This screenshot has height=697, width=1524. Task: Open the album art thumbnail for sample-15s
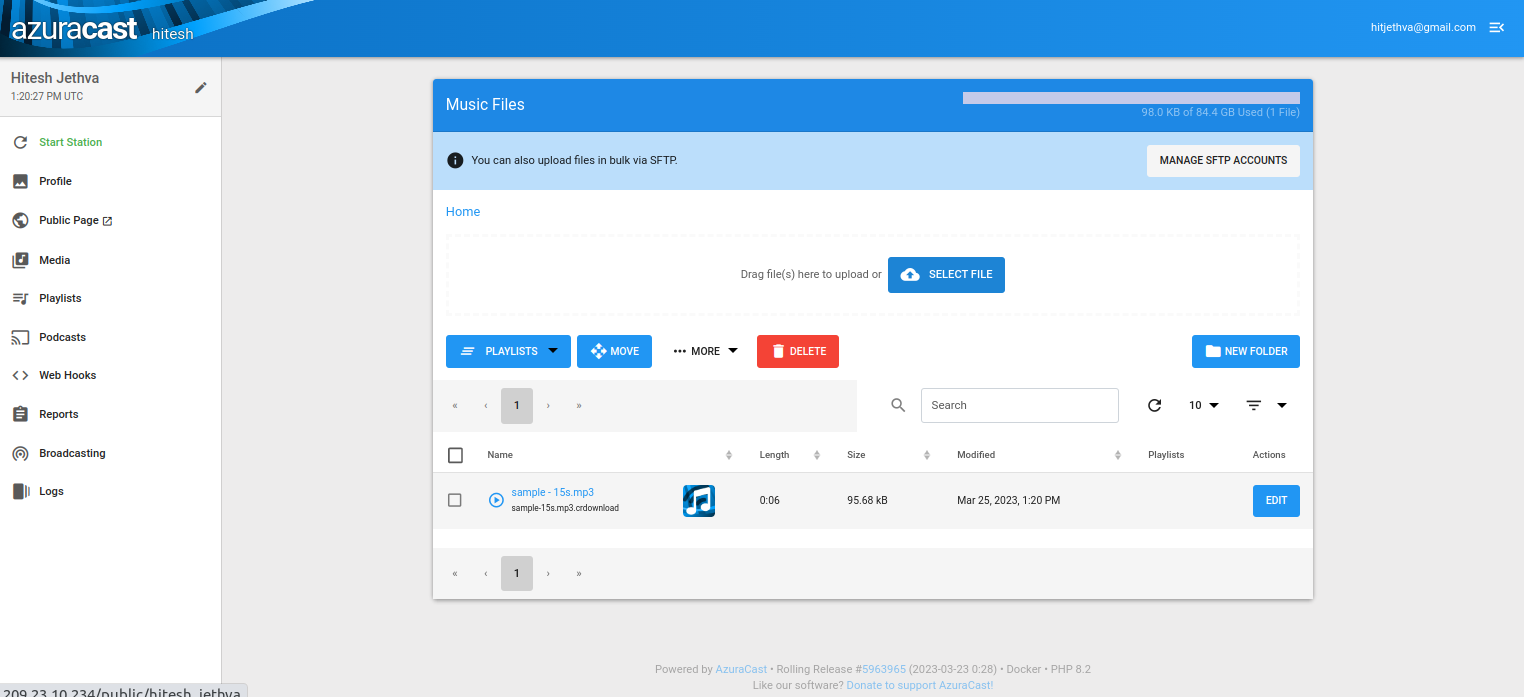(698, 500)
